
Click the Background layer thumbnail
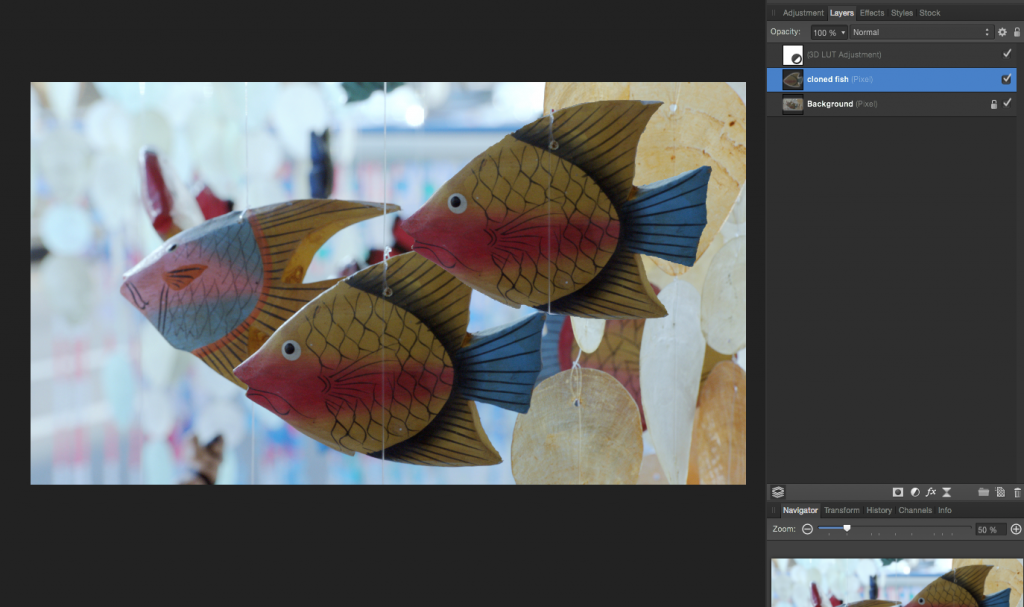pos(793,104)
